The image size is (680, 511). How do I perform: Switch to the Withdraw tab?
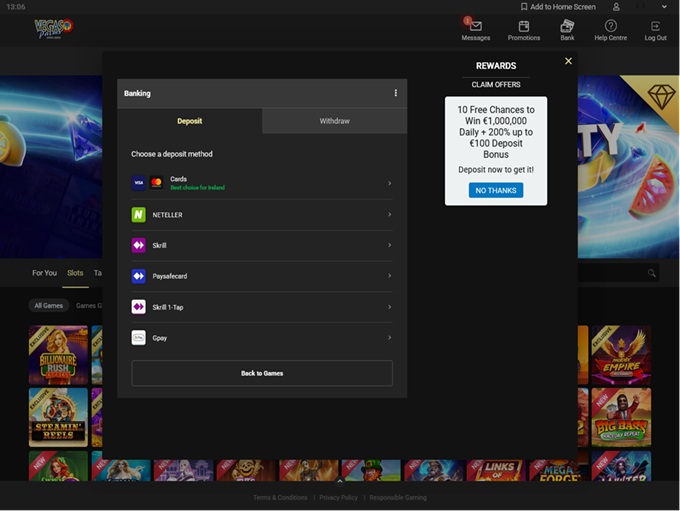coord(334,121)
